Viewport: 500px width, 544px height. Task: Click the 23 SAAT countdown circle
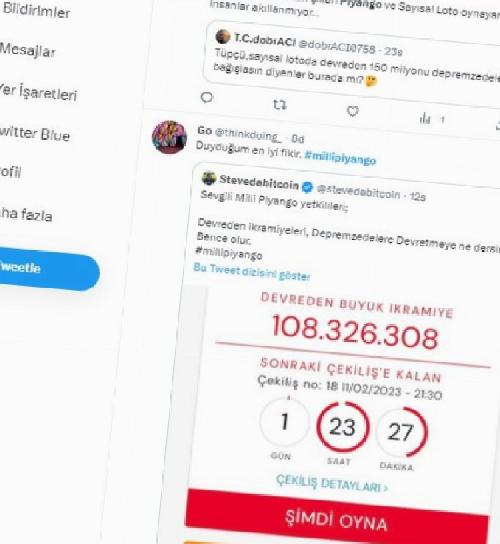342,427
